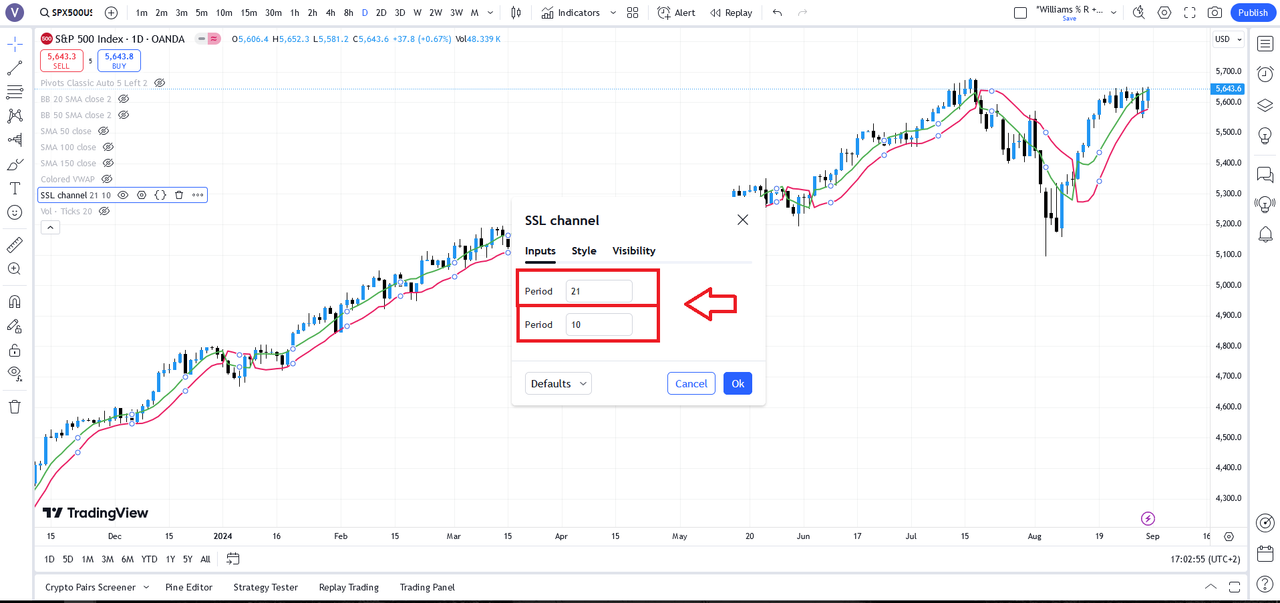This screenshot has height=603, width=1280.
Task: Click the second Period field showing 10
Action: [599, 324]
